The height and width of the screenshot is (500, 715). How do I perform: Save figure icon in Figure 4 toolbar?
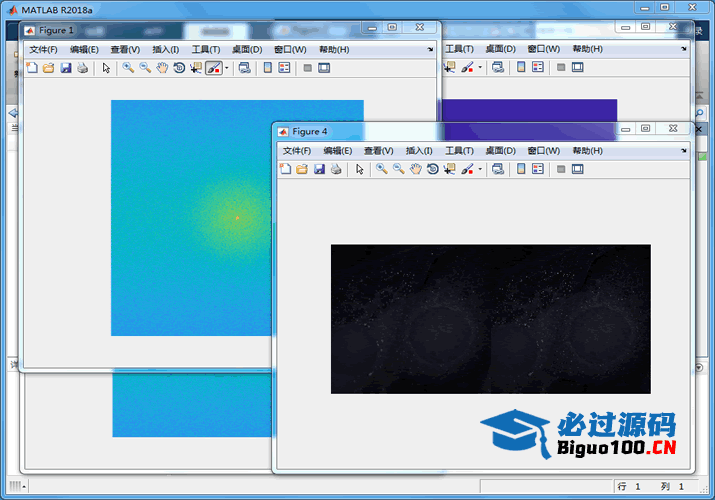click(x=319, y=169)
